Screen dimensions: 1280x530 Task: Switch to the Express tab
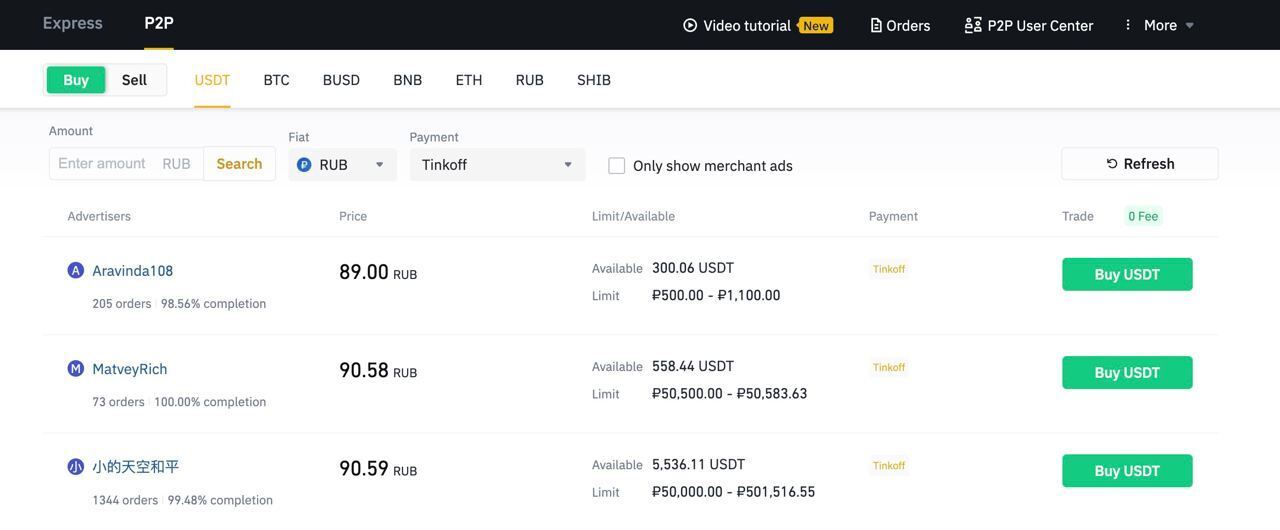72,23
